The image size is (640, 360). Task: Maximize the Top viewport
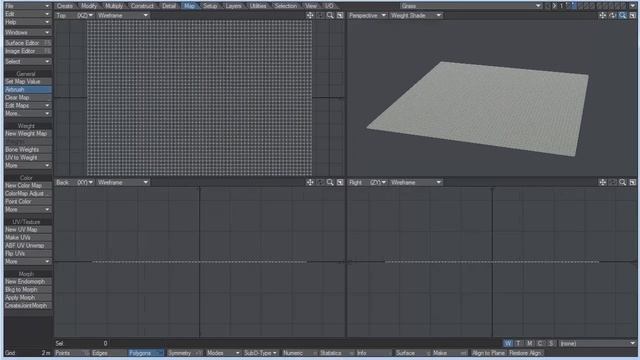click(x=340, y=16)
